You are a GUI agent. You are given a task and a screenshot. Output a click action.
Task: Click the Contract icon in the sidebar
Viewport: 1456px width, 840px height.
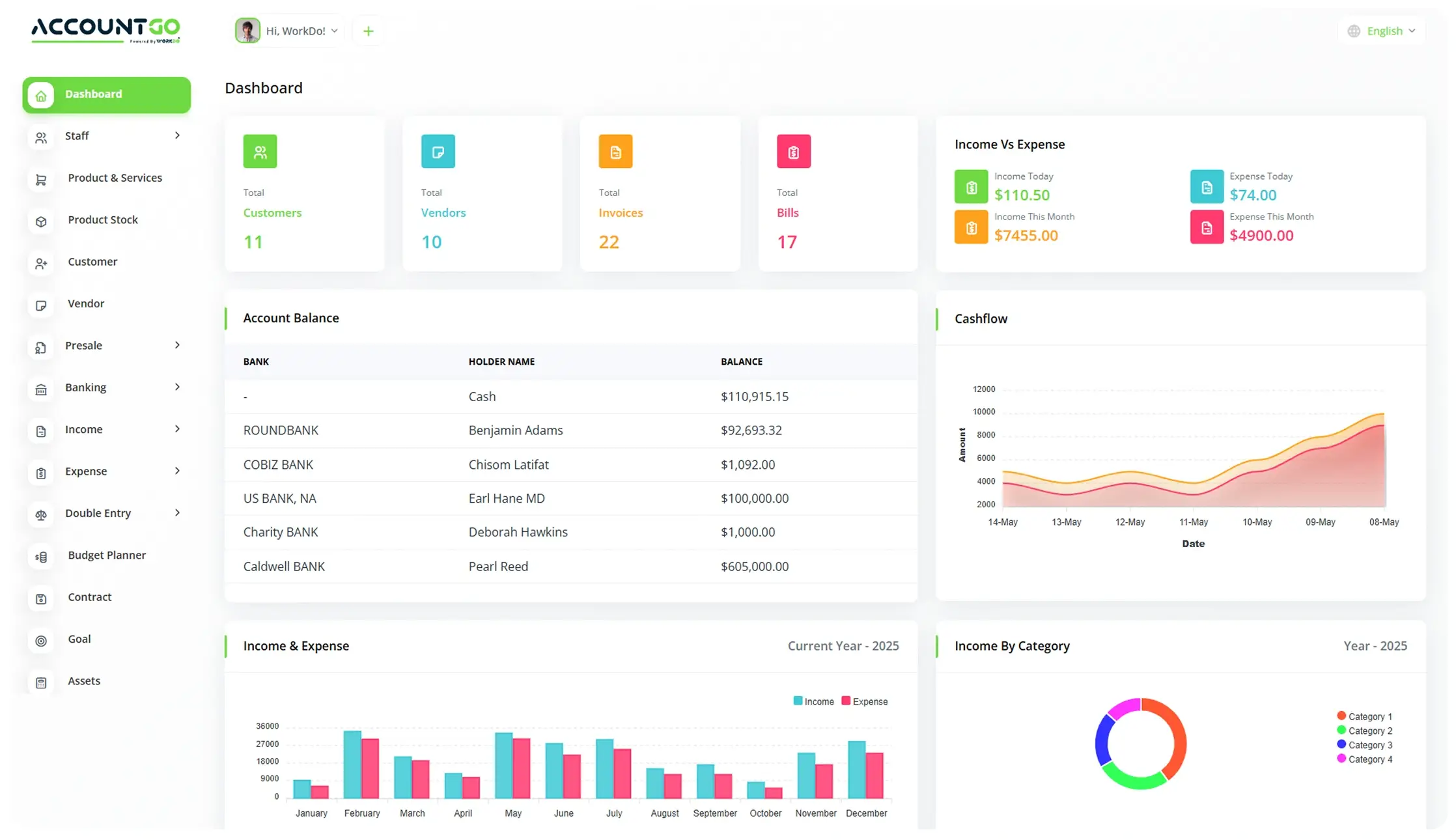pyautogui.click(x=41, y=599)
